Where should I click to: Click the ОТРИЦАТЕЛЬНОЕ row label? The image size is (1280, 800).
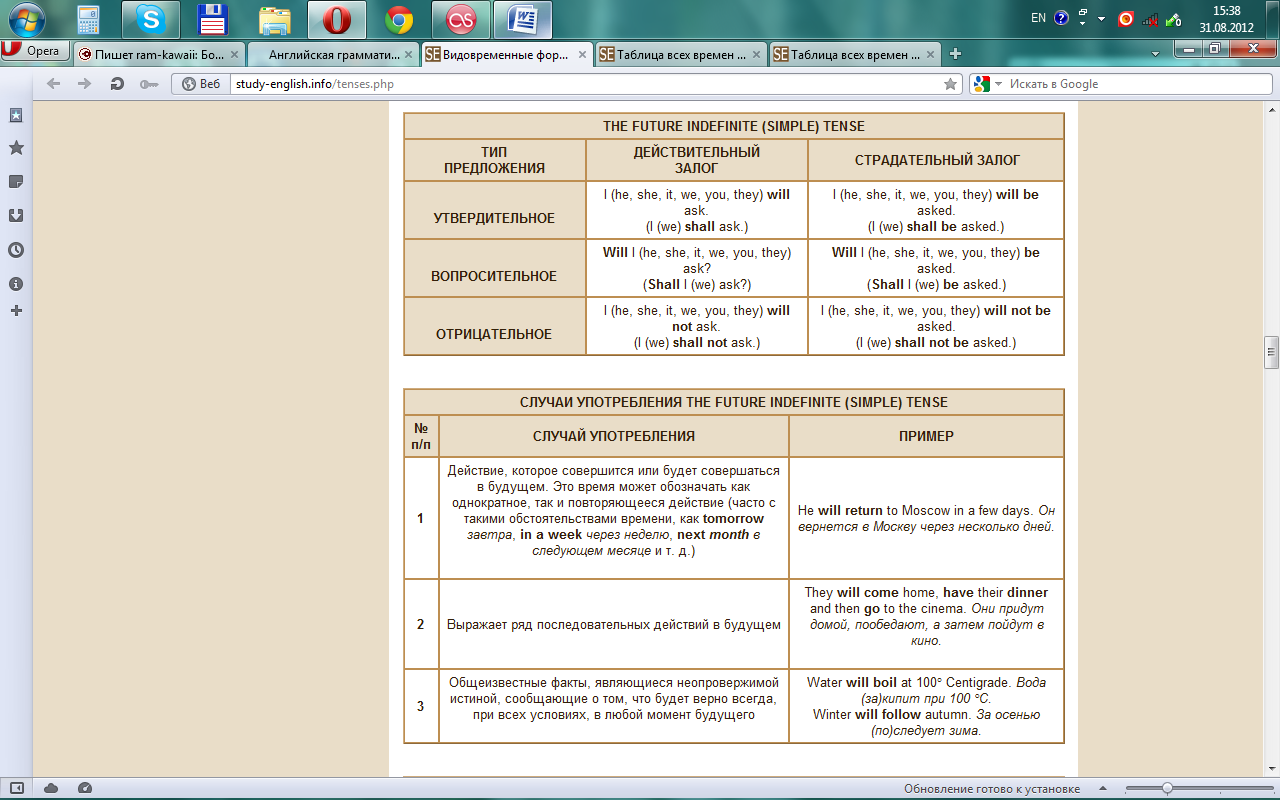tap(494, 334)
